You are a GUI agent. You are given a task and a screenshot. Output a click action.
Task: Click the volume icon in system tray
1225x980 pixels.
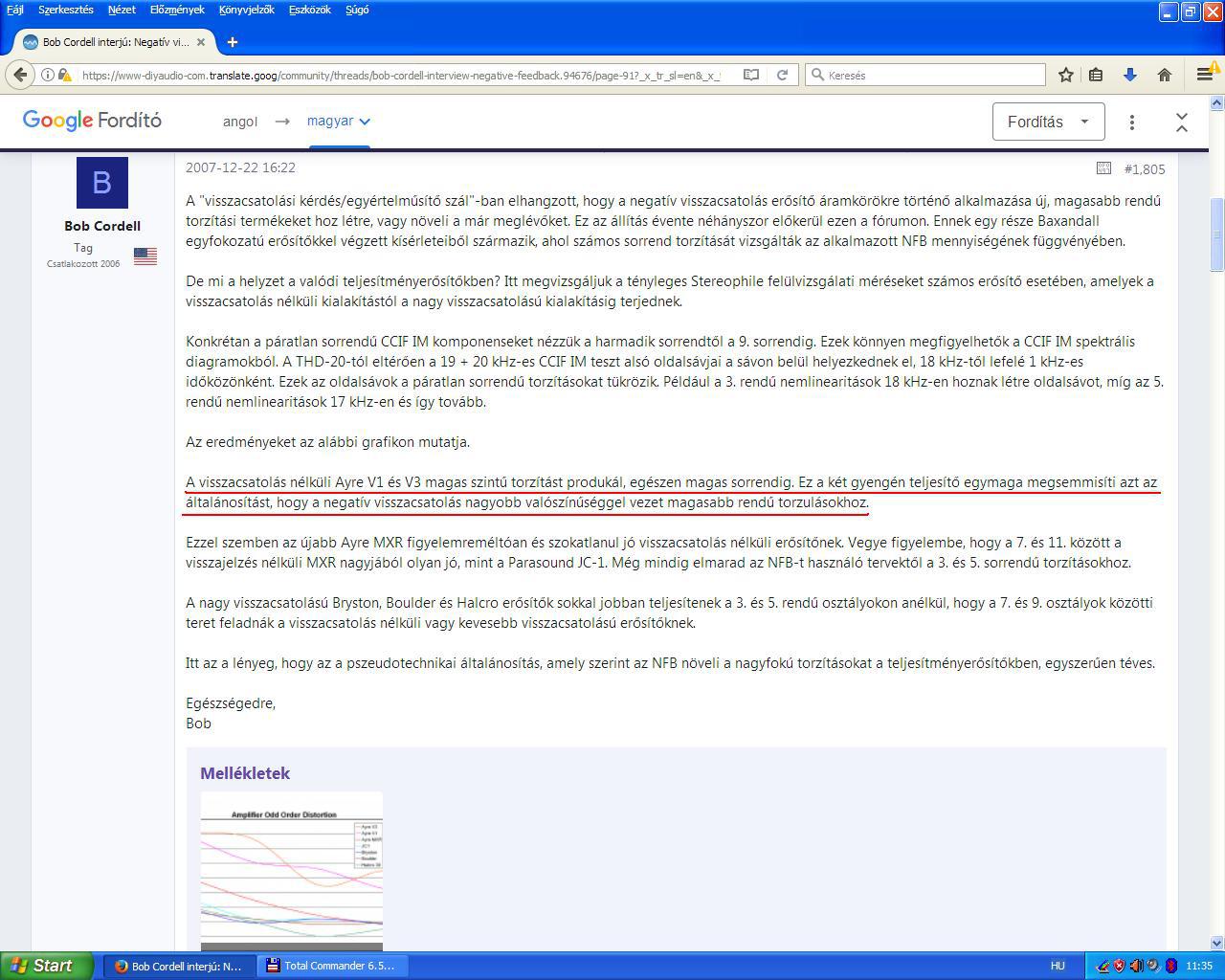(1136, 966)
